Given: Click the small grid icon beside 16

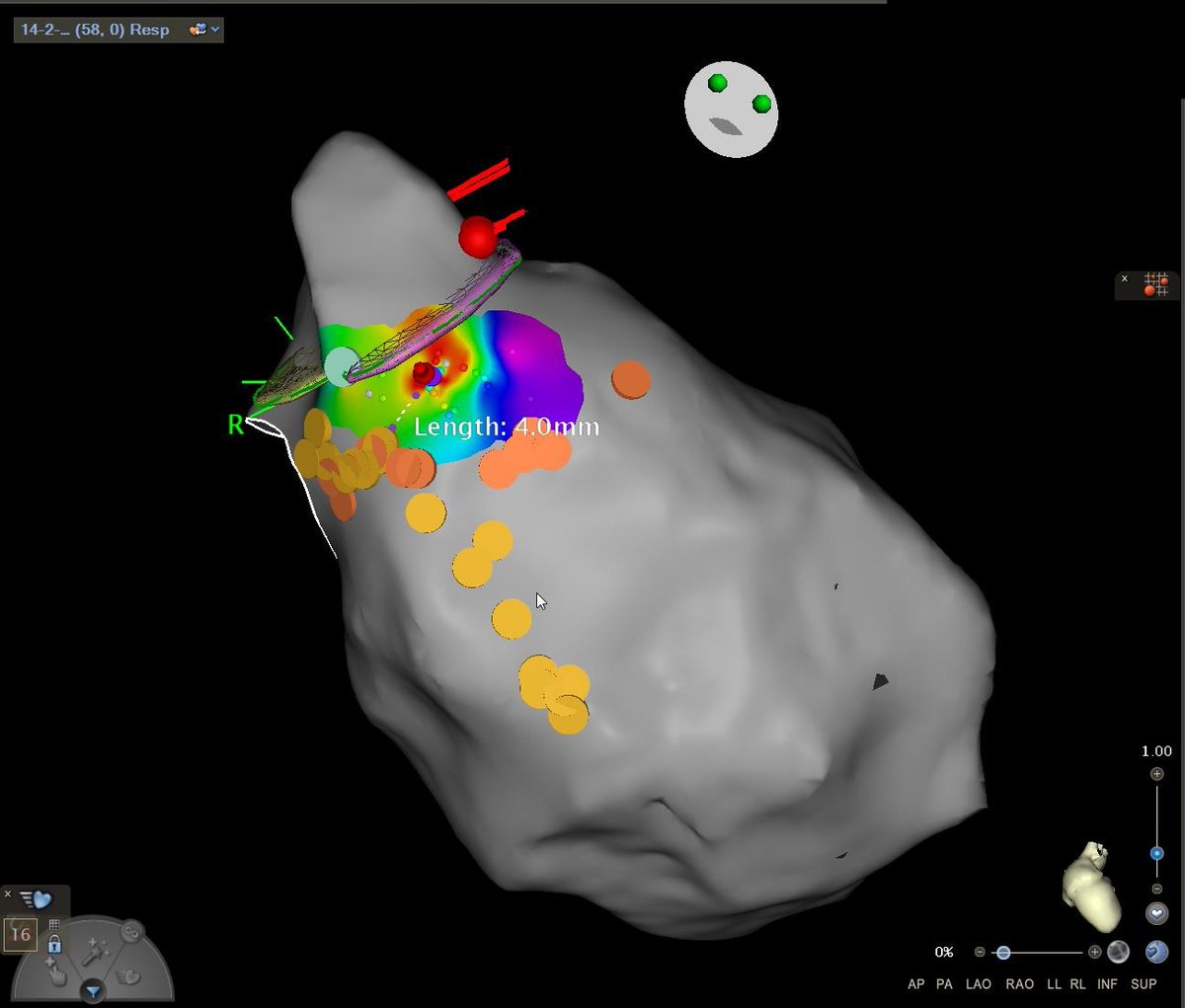Looking at the screenshot, I should point(54,925).
